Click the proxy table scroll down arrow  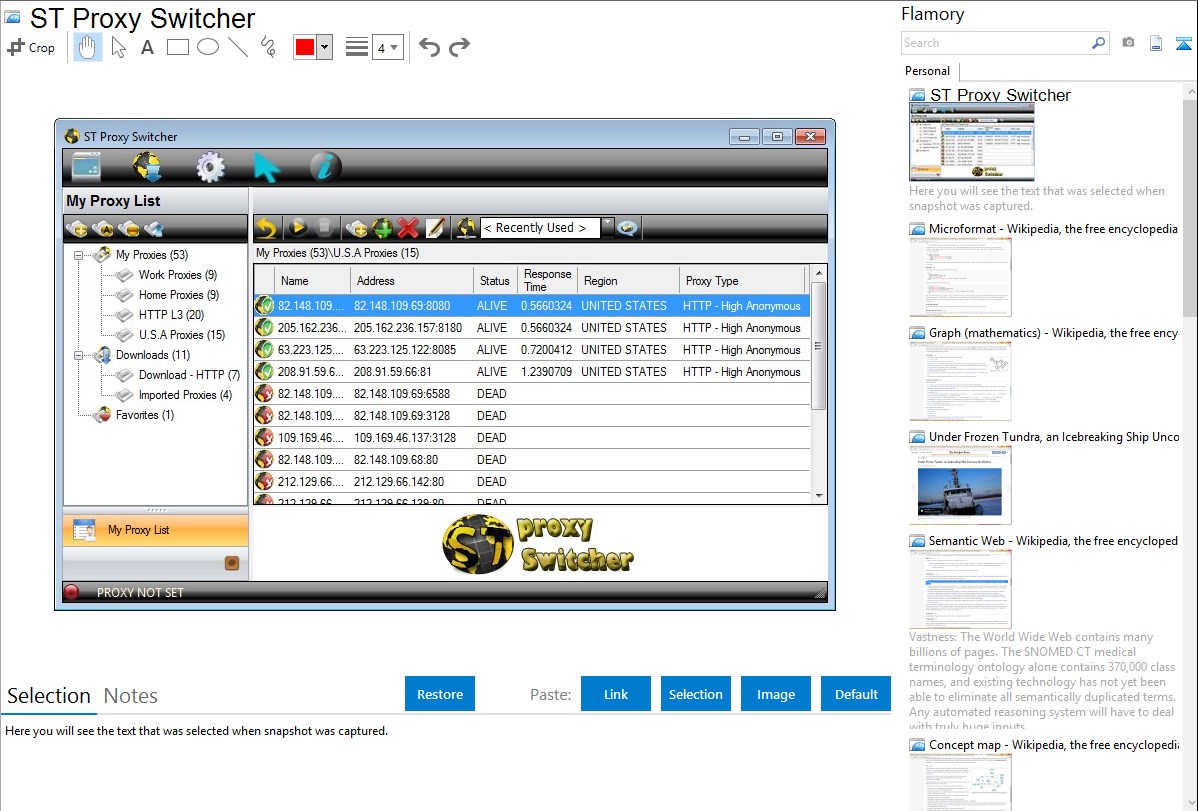818,495
